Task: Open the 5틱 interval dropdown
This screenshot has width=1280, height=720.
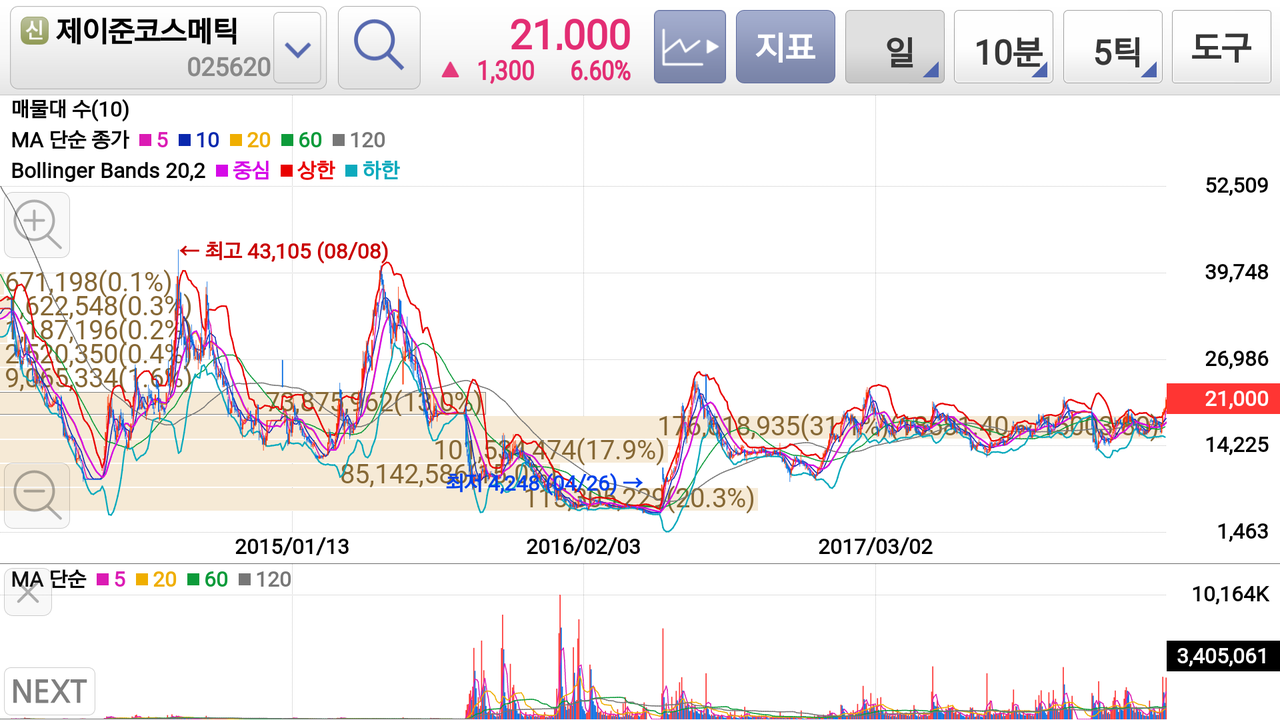Action: (1112, 46)
